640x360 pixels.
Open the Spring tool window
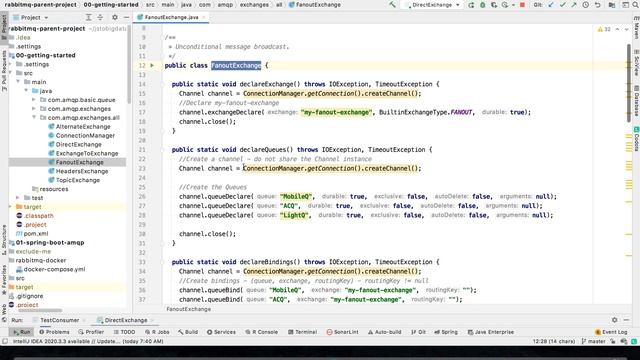pyautogui.click(x=446, y=332)
